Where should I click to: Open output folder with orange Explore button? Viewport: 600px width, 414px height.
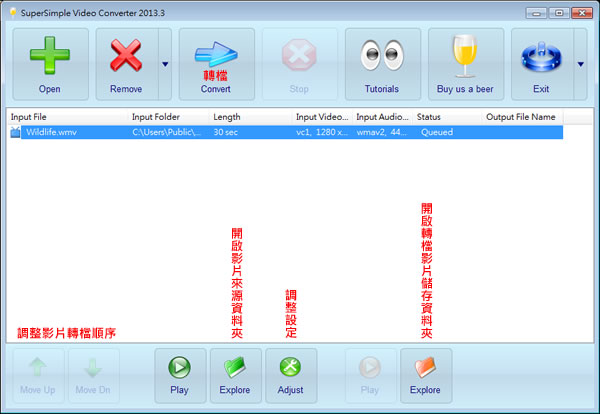[426, 376]
